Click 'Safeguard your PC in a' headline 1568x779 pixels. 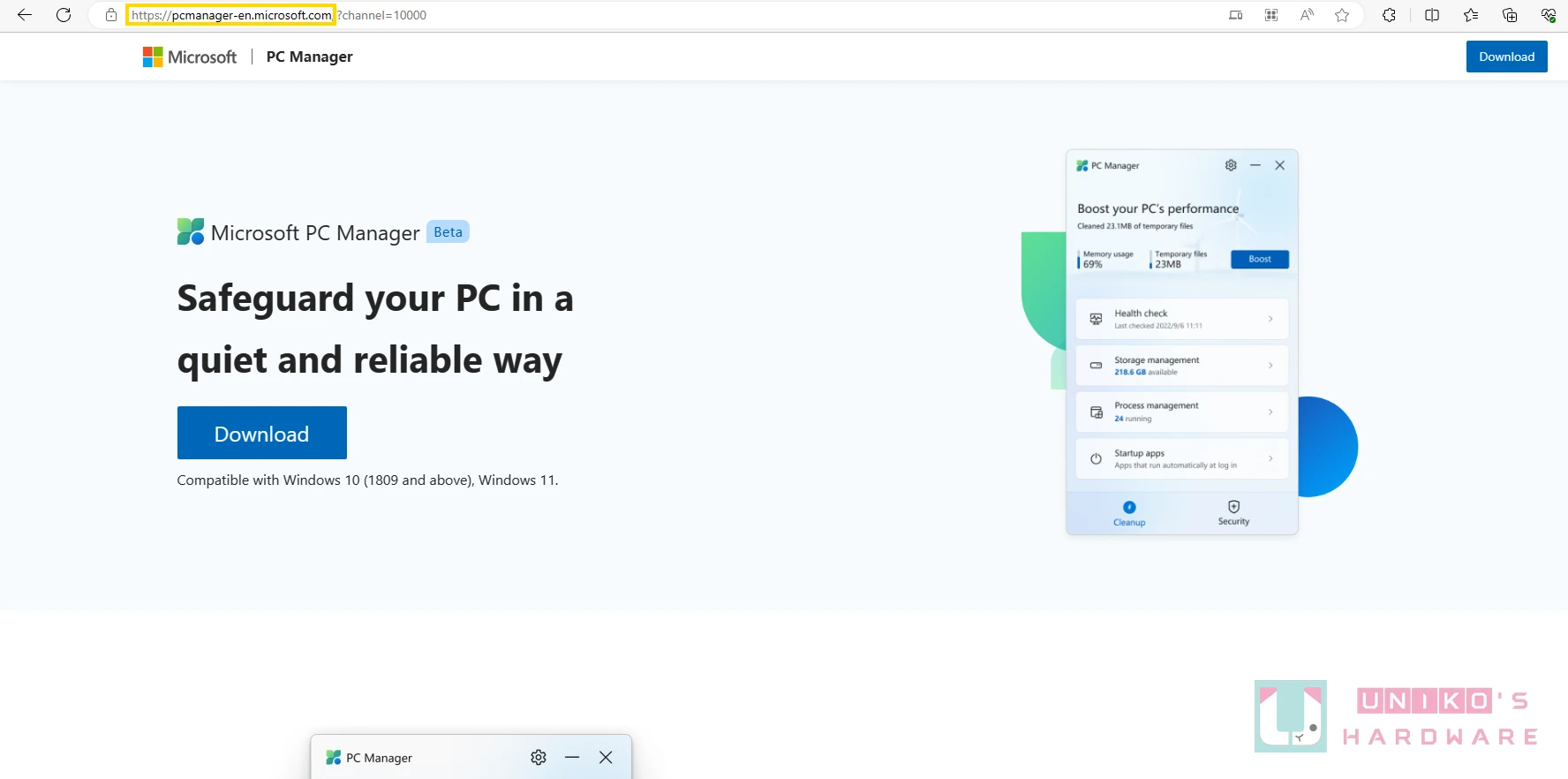[x=375, y=299]
